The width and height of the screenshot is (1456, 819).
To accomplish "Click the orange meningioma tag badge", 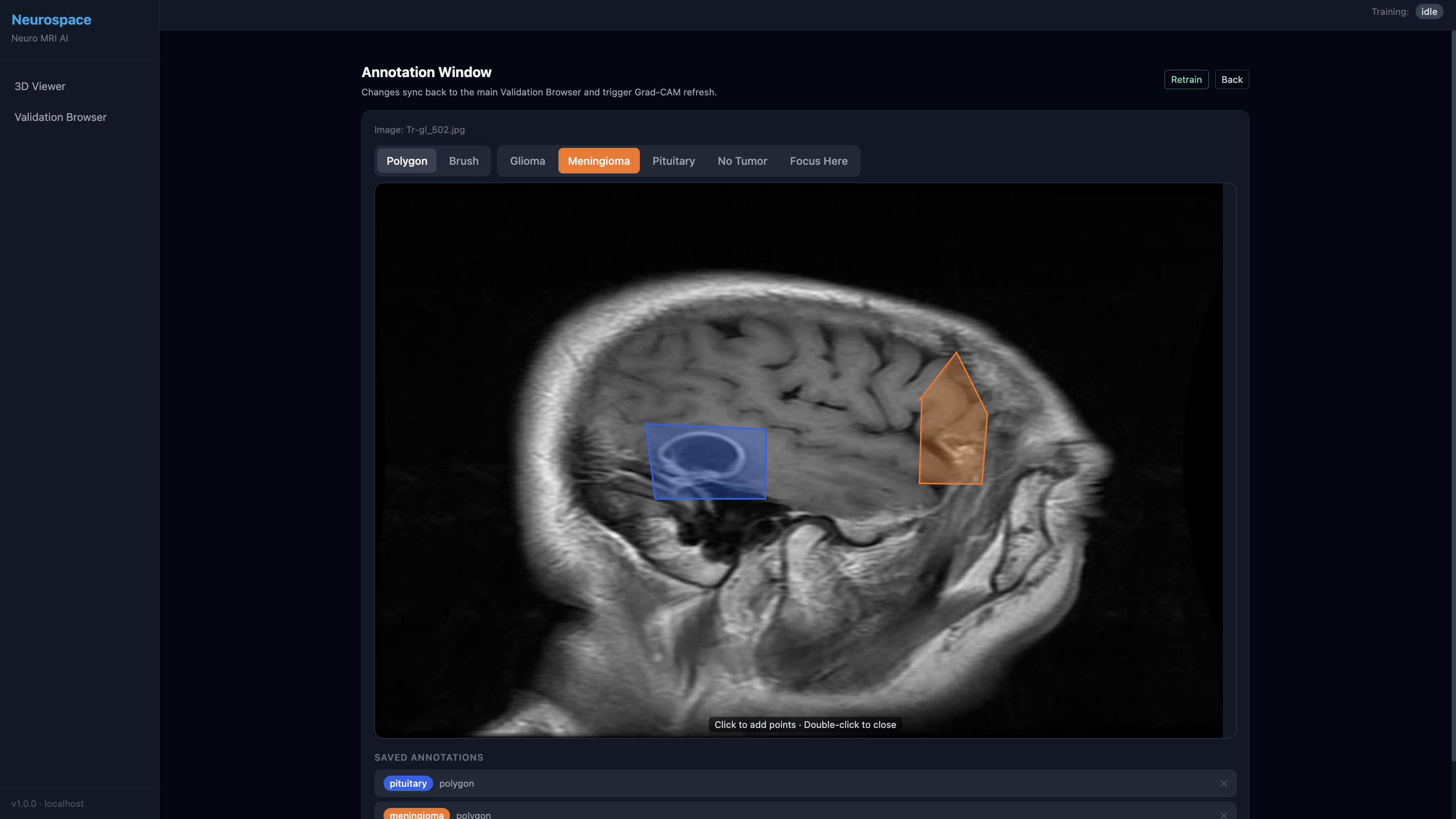I will click(416, 815).
